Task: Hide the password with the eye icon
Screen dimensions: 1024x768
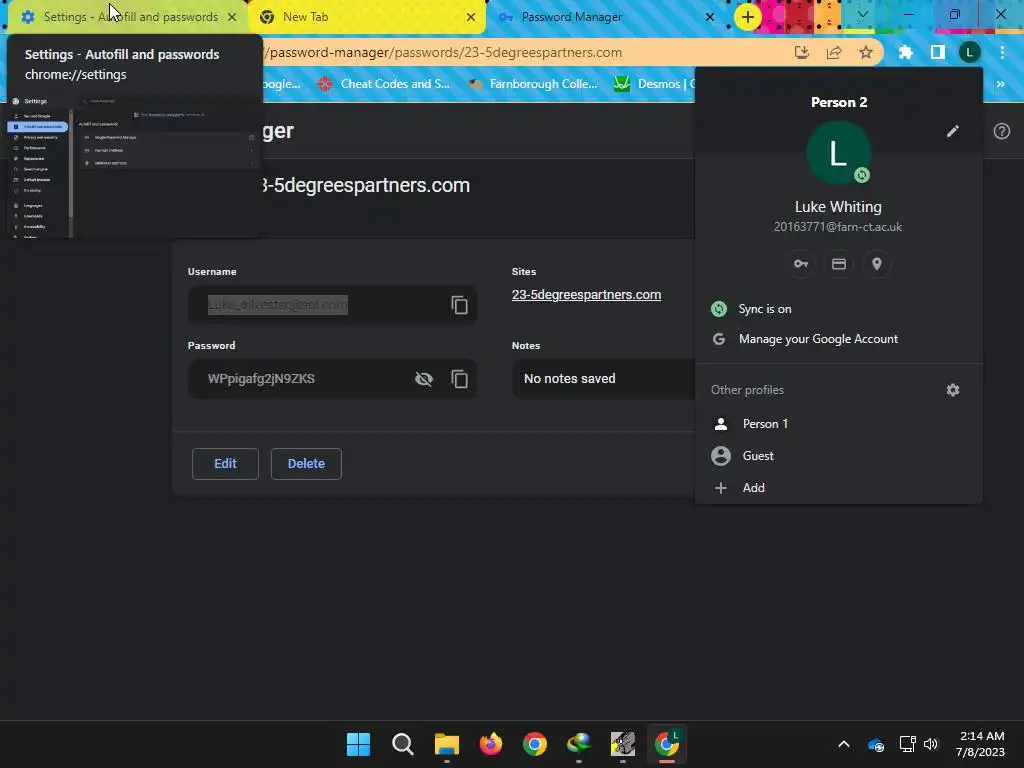Action: tap(424, 379)
